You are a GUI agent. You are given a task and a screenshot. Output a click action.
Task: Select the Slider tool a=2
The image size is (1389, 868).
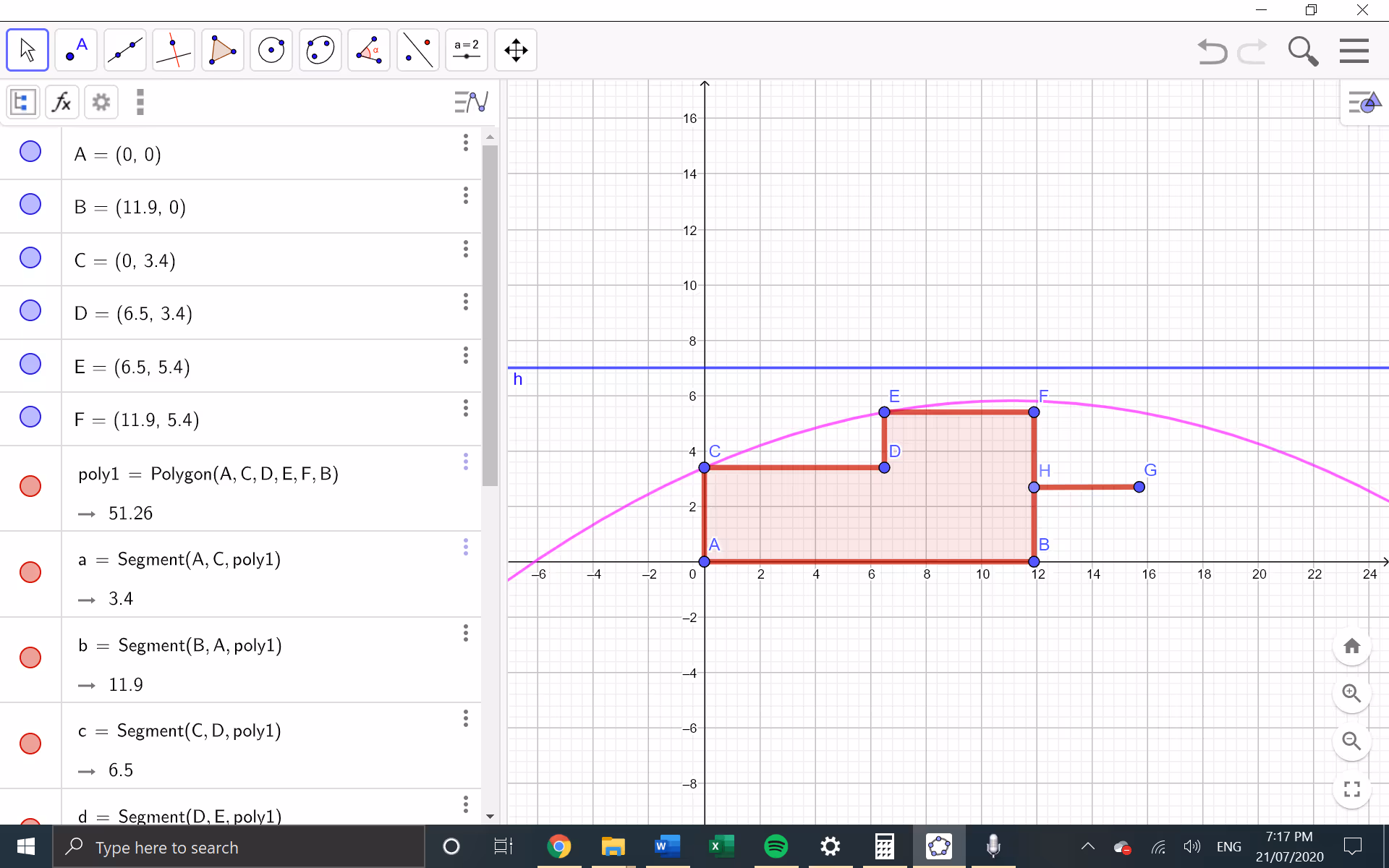[x=467, y=50]
